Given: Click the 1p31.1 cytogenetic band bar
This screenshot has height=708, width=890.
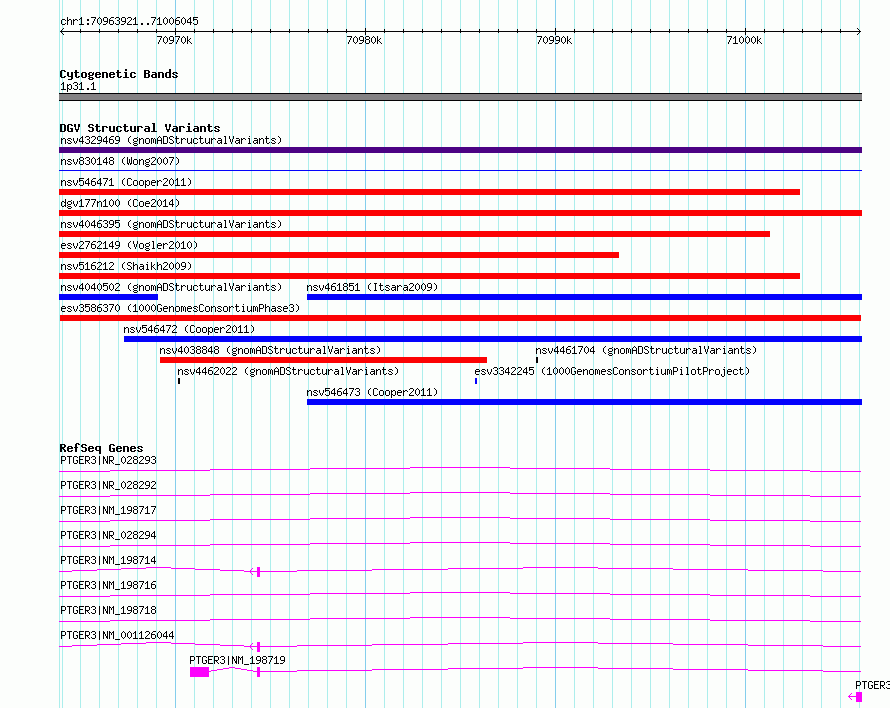Looking at the screenshot, I should tap(460, 97).
